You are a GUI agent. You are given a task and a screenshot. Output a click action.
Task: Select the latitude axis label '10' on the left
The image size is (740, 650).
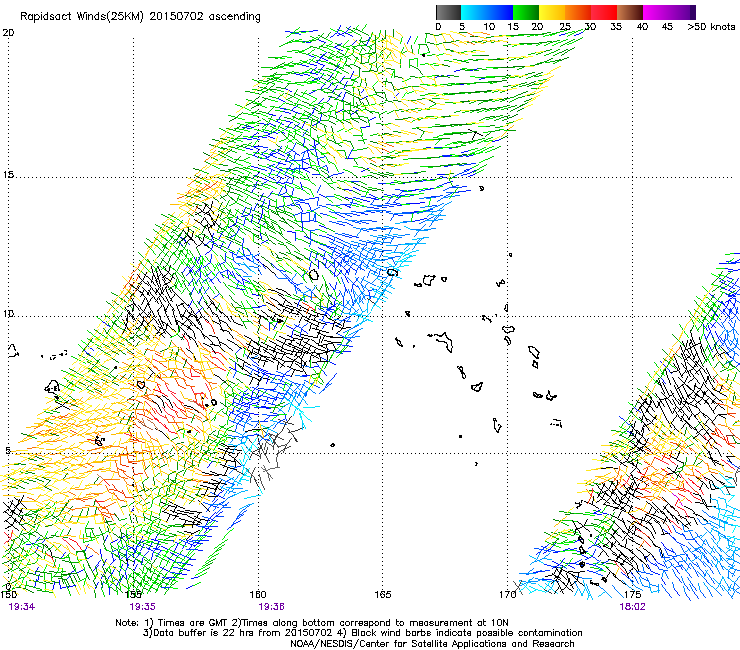[x=8, y=313]
